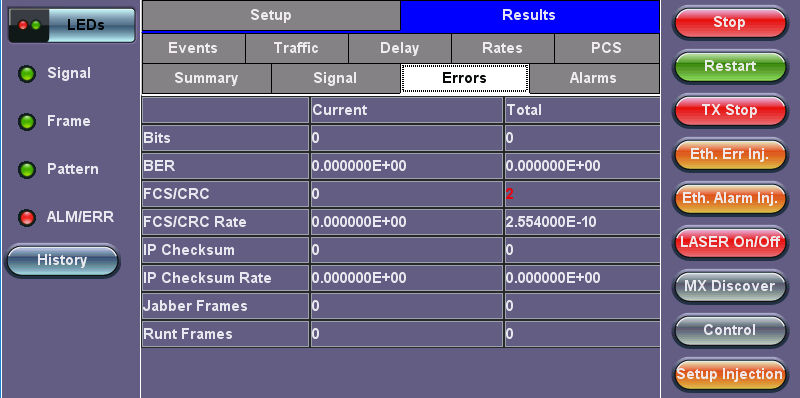Click the Runt Frames current value

[407, 334]
